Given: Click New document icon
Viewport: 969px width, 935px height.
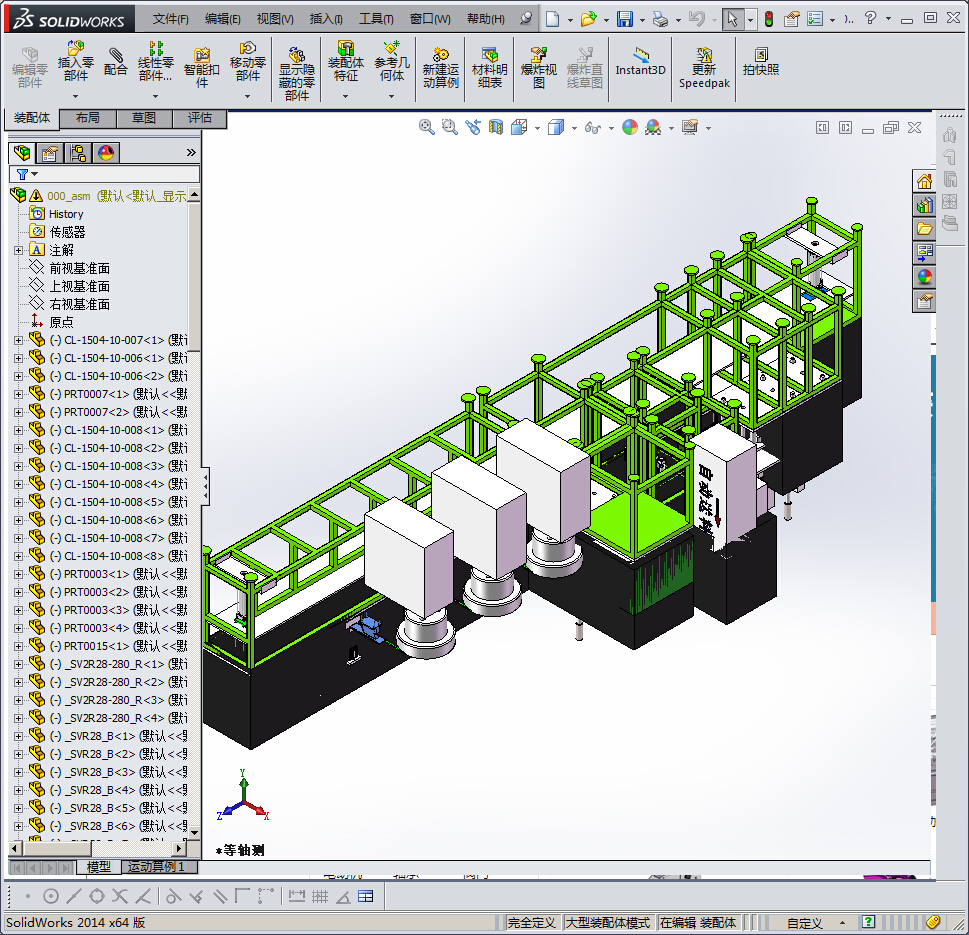Looking at the screenshot, I should coord(552,19).
